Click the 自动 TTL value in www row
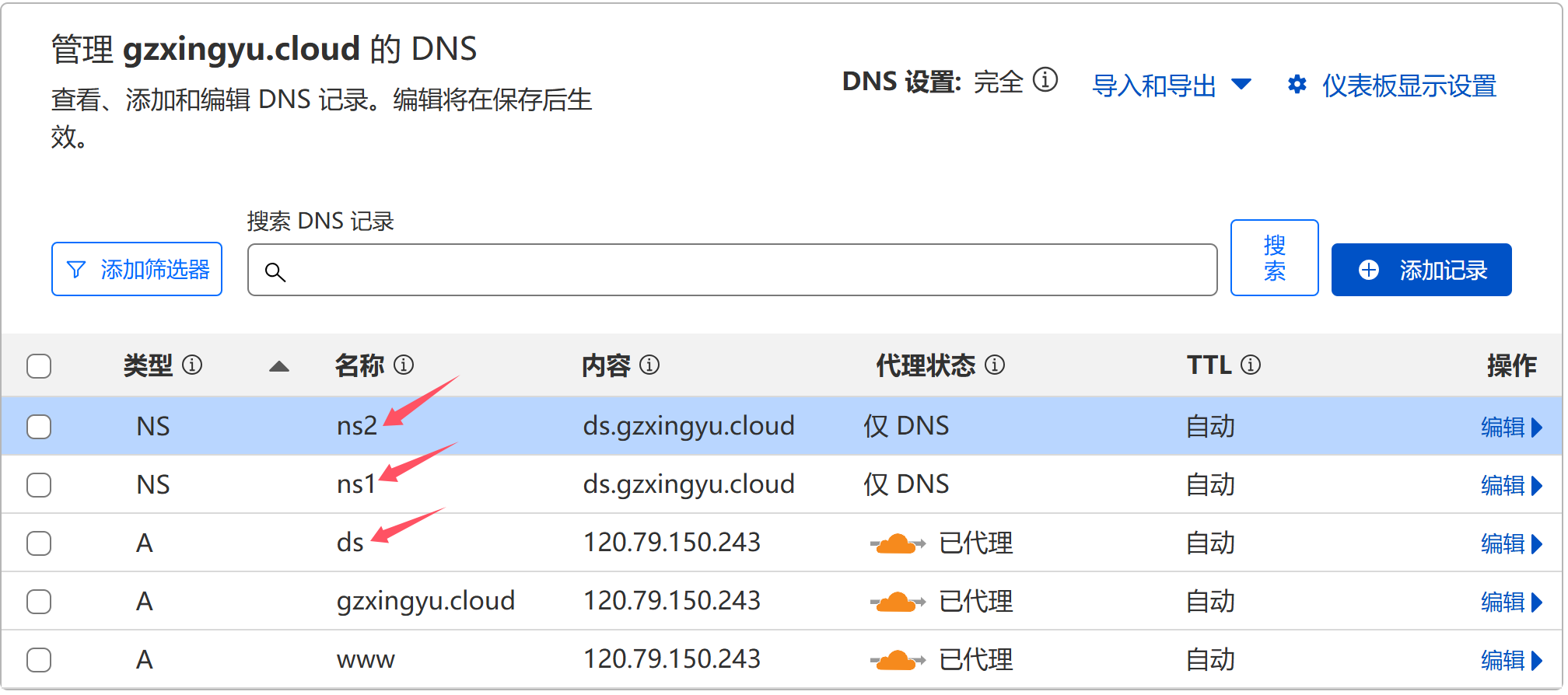 [x=1210, y=660]
